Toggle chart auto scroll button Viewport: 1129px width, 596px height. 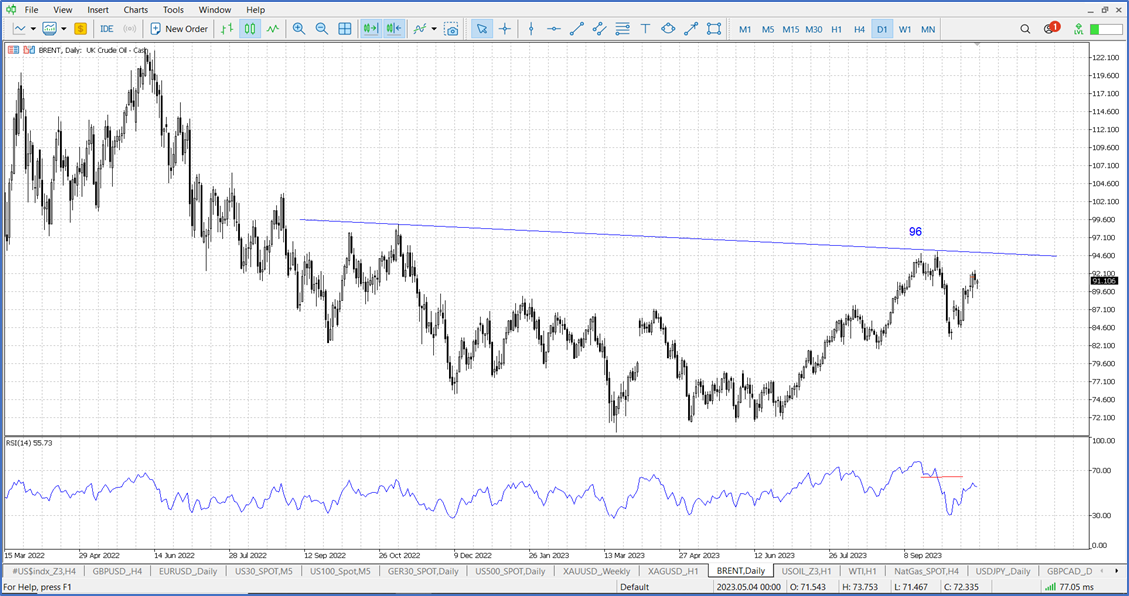(x=371, y=29)
